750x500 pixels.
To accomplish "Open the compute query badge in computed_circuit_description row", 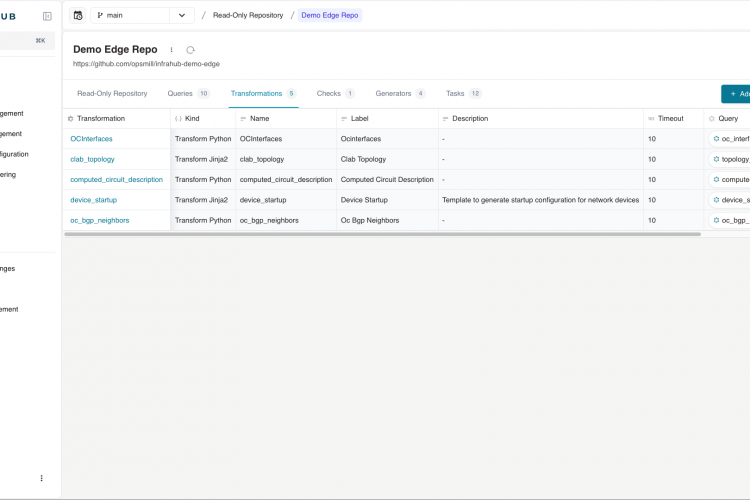I will pyautogui.click(x=730, y=179).
